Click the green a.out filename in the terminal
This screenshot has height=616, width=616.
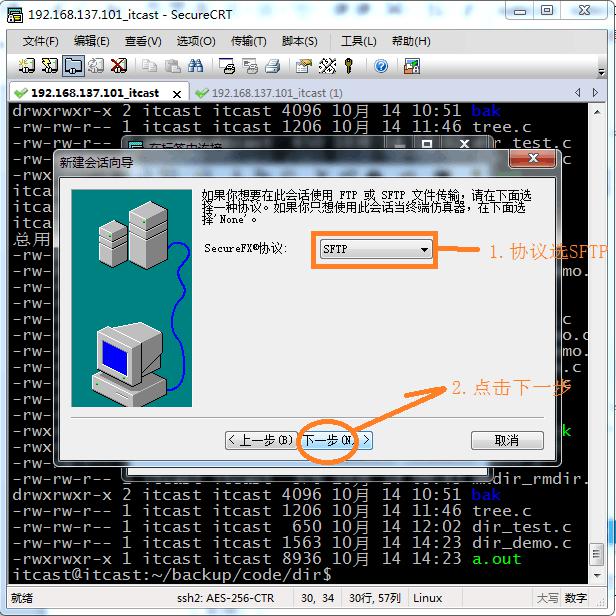(497, 559)
